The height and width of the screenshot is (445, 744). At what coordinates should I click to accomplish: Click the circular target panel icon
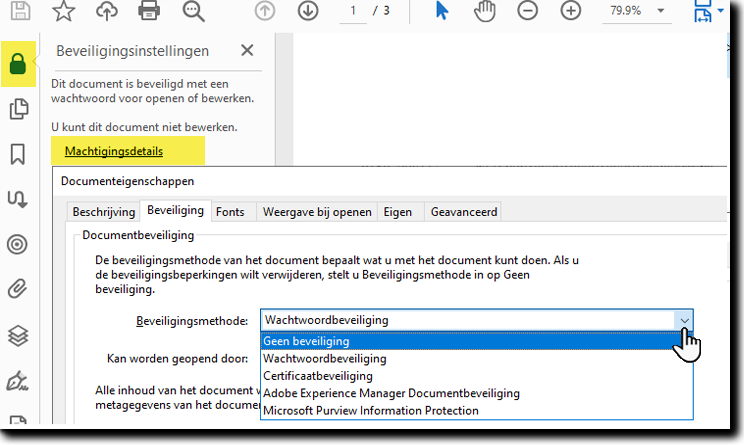pos(17,244)
